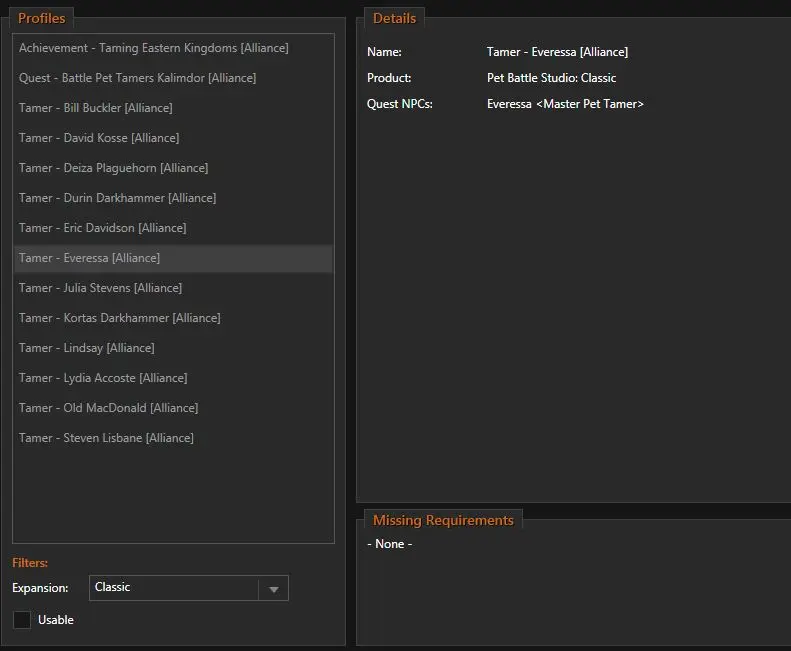Open the Expansion dropdown arrow
This screenshot has height=651, width=791.
pyautogui.click(x=273, y=589)
